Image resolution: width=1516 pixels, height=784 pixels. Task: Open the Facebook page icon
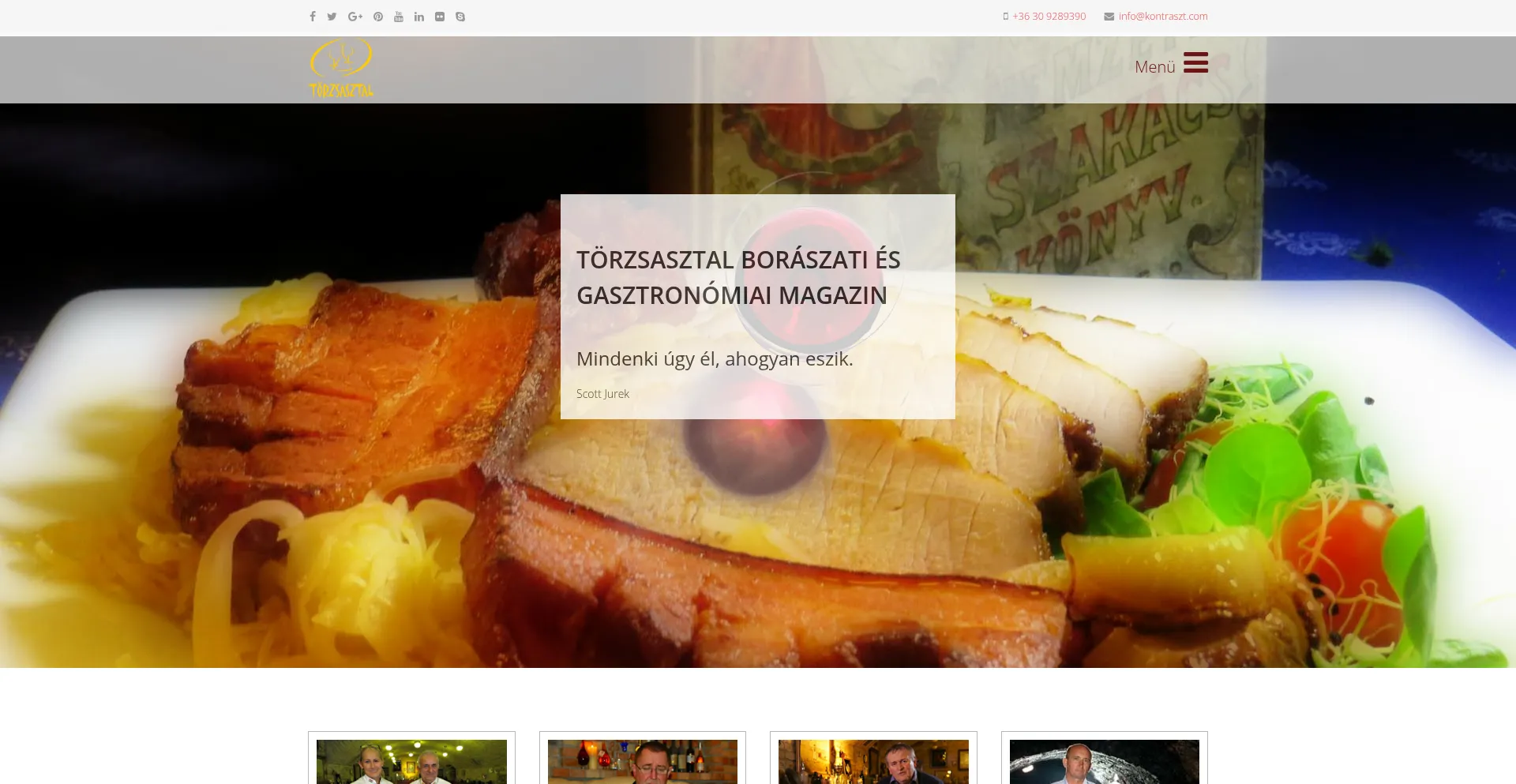(x=313, y=16)
